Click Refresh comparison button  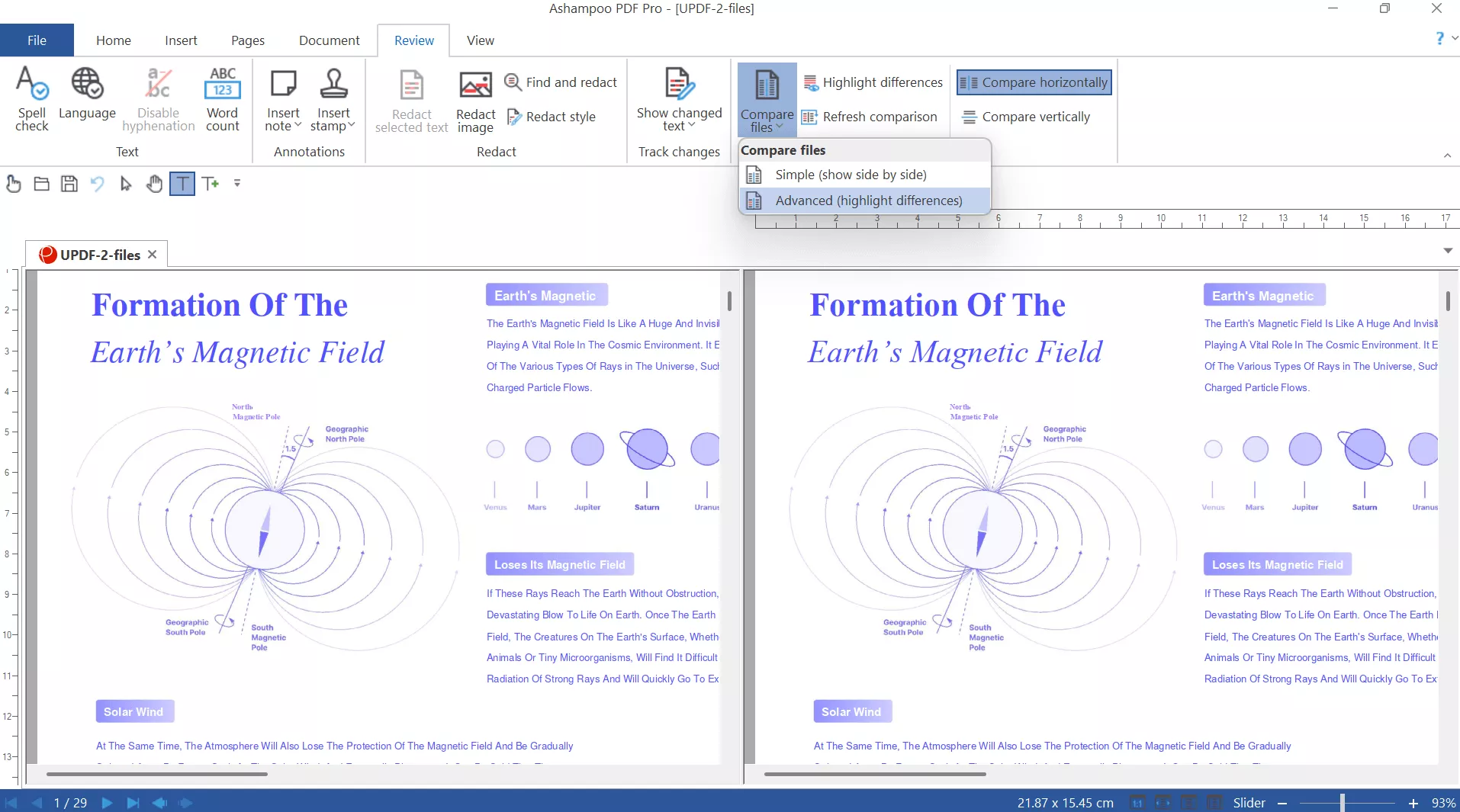tap(870, 117)
